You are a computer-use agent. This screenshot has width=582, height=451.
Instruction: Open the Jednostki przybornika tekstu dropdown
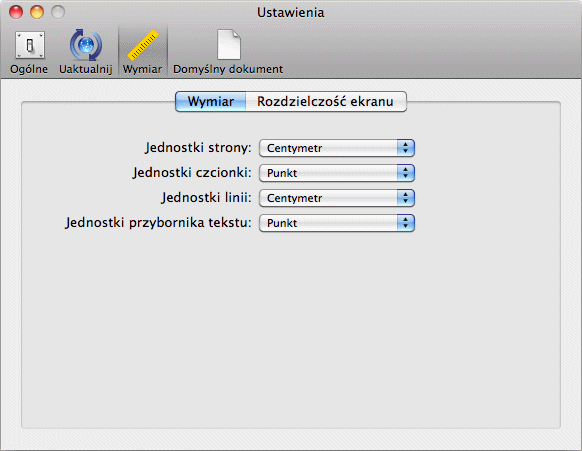tap(337, 223)
